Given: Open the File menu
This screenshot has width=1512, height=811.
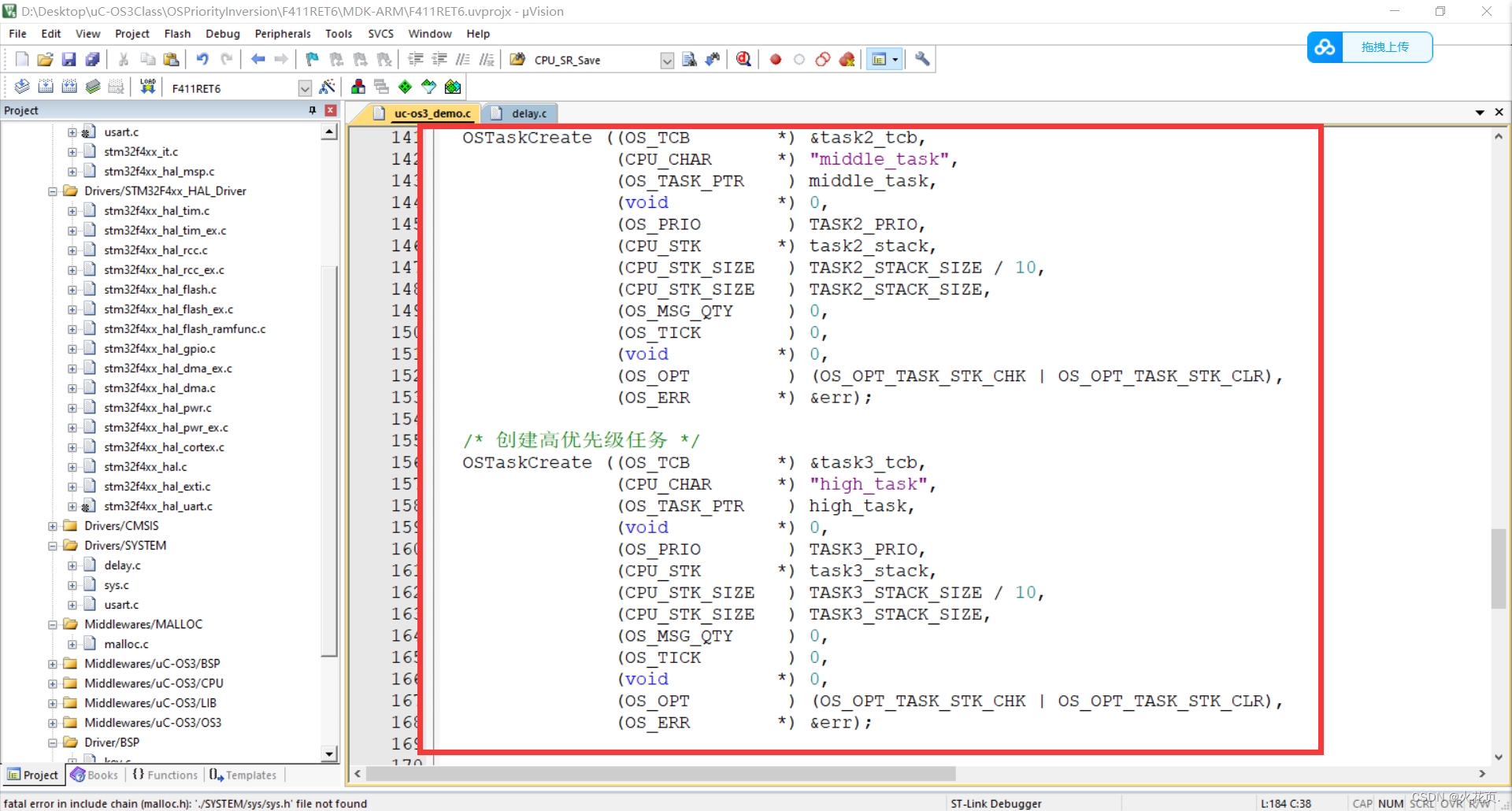Looking at the screenshot, I should (x=17, y=34).
